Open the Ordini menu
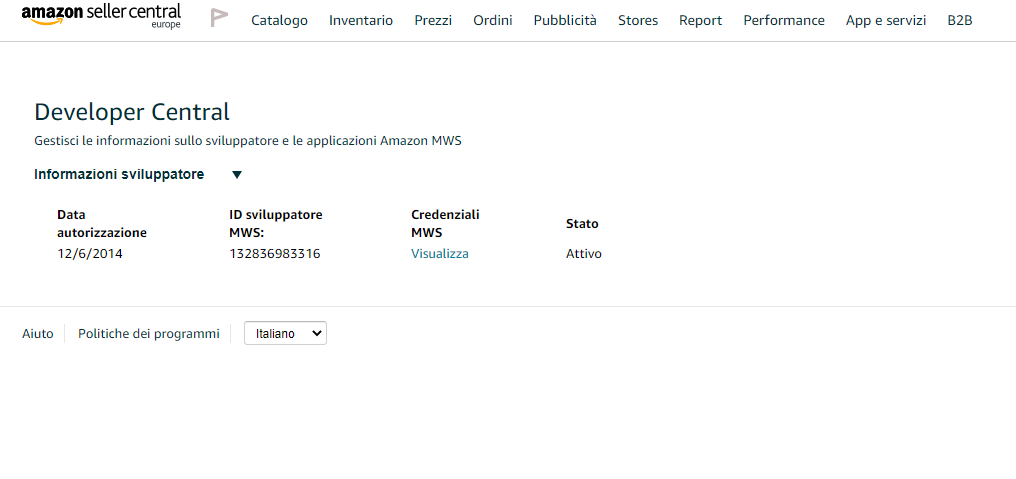This screenshot has height=479, width=1016. click(x=492, y=20)
